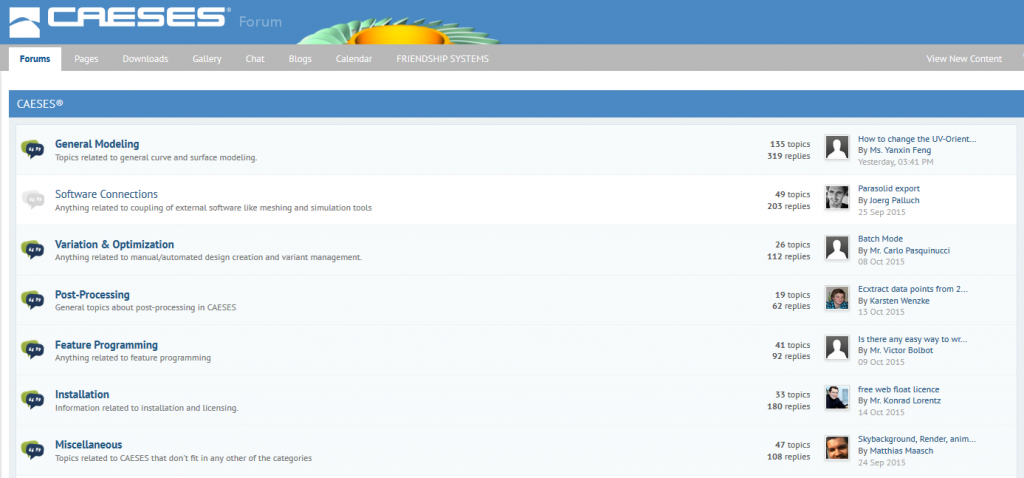Open Joerg Palluch's avatar photo

pyautogui.click(x=837, y=197)
